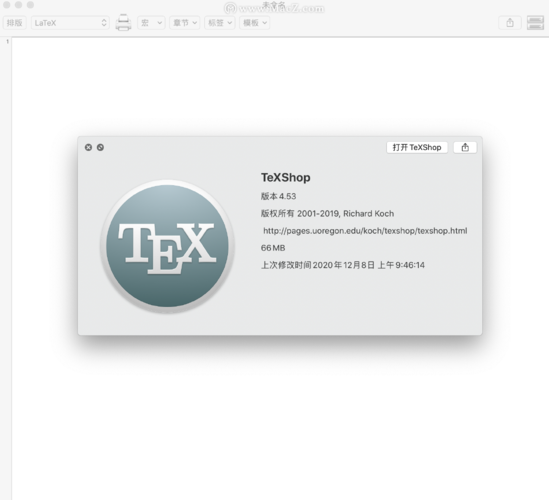Screen dimensions: 549x500
Task: Open the 宏 macros dropdown
Action: click(x=151, y=23)
